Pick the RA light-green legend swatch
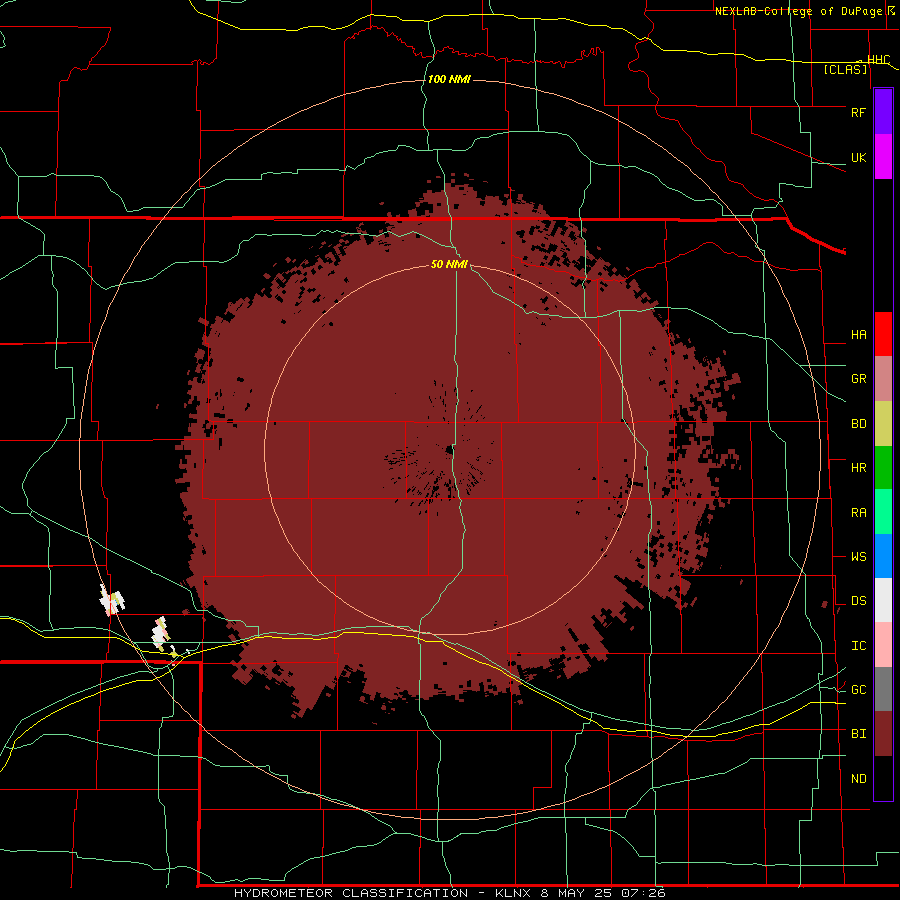 (883, 512)
